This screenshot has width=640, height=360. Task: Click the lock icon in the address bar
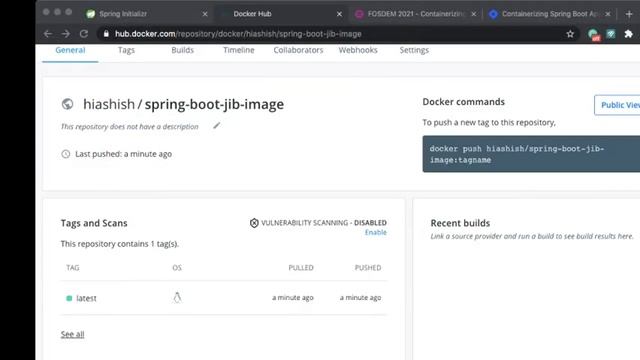pos(106,34)
